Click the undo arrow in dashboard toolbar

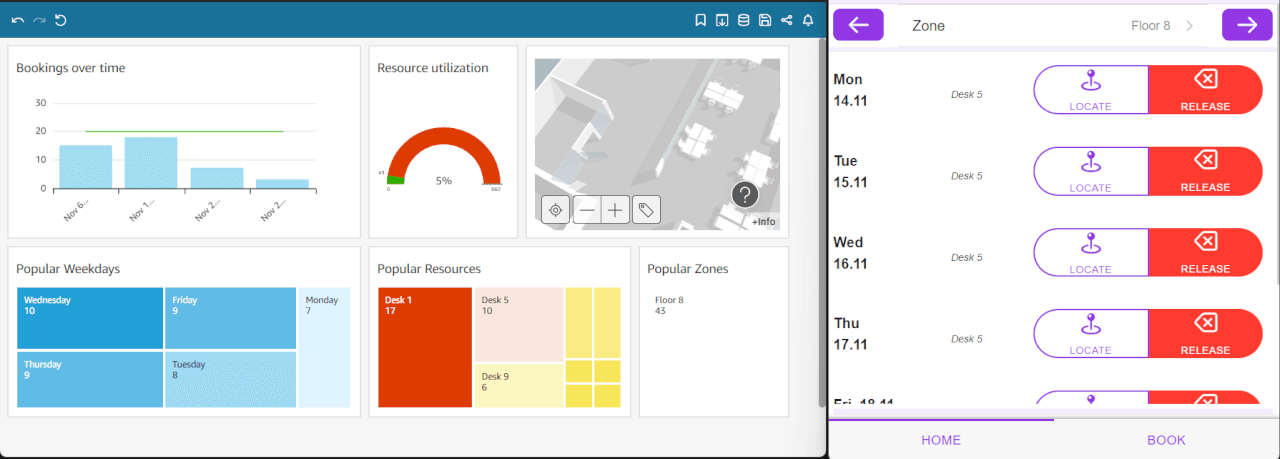point(18,20)
